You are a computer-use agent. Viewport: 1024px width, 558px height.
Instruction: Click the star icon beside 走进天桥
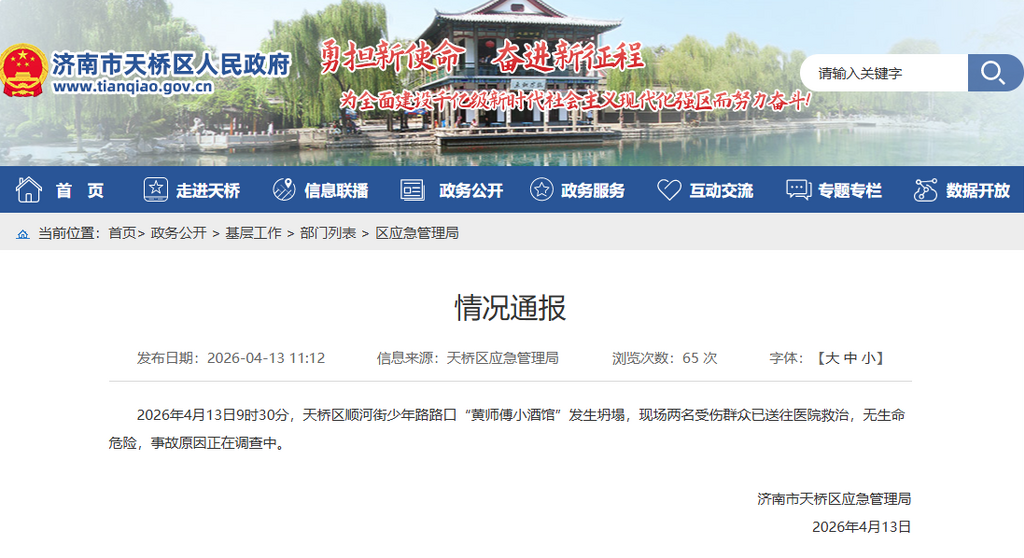(155, 190)
